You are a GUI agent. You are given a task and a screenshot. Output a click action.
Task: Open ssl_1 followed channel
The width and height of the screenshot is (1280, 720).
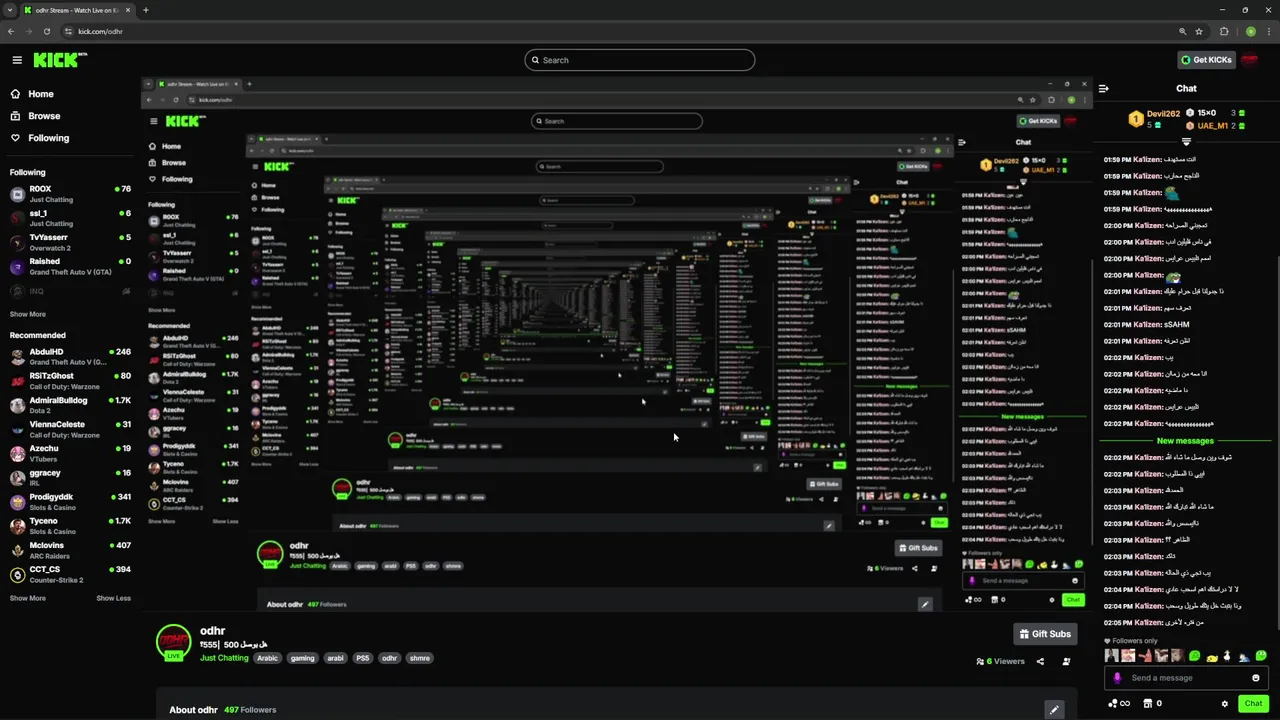click(x=70, y=218)
